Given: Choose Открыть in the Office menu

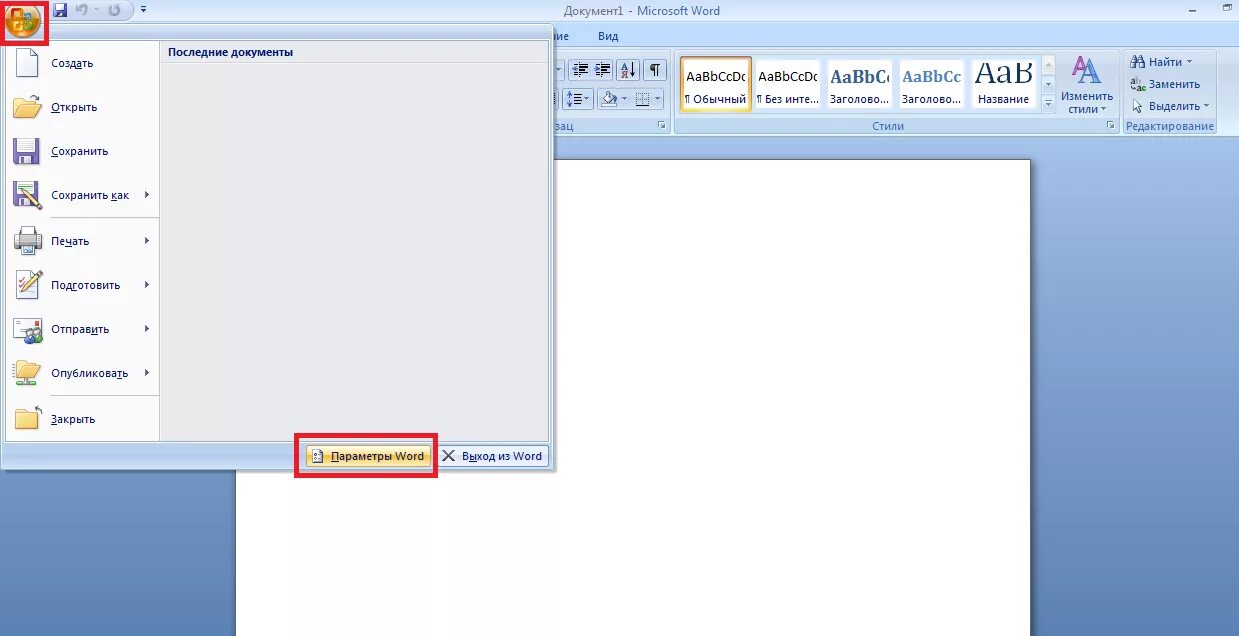Looking at the screenshot, I should tap(82, 107).
